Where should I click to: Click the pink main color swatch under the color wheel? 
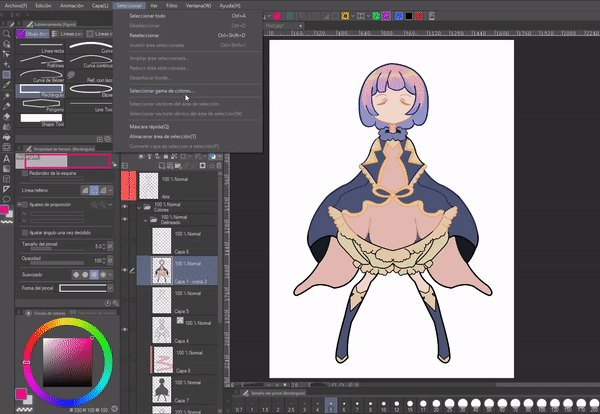pyautogui.click(x=21, y=394)
